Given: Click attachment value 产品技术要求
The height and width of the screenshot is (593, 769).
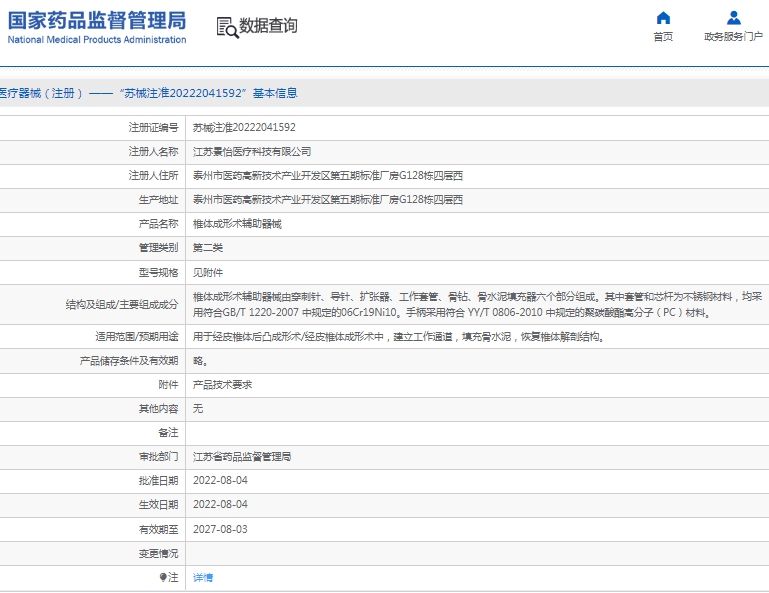Looking at the screenshot, I should pos(222,385).
